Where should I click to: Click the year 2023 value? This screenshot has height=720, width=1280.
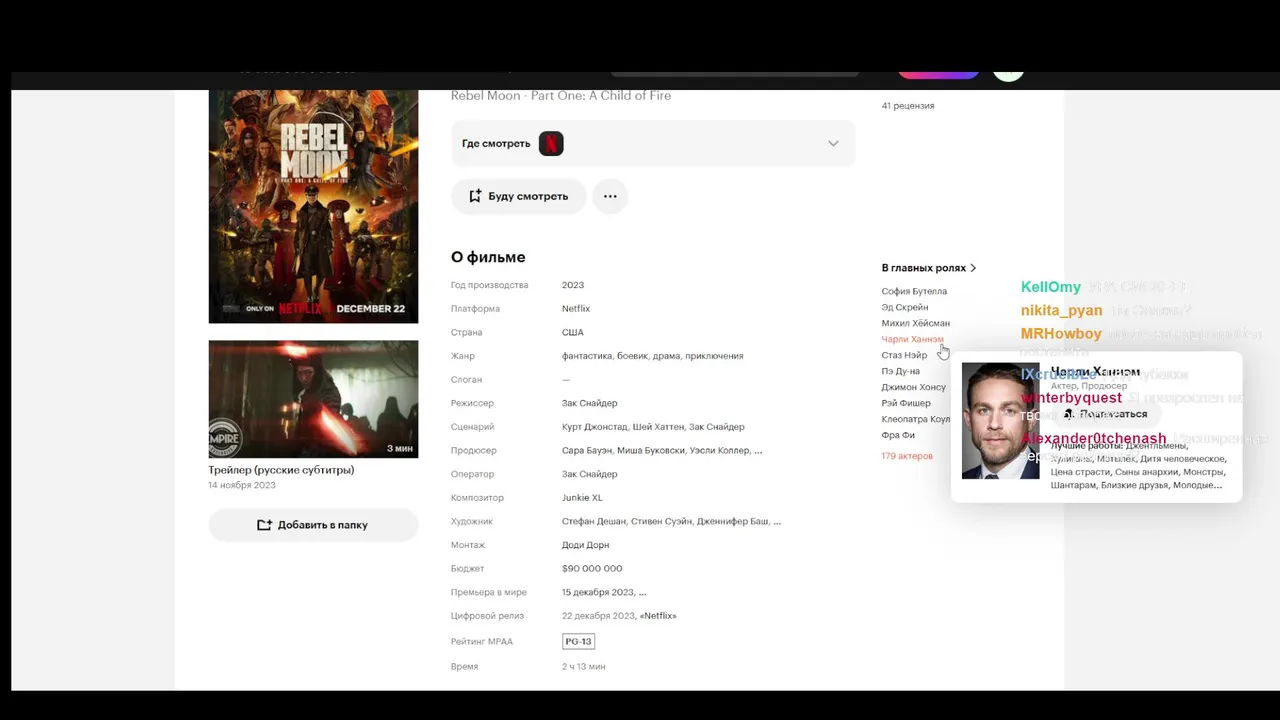pos(573,285)
